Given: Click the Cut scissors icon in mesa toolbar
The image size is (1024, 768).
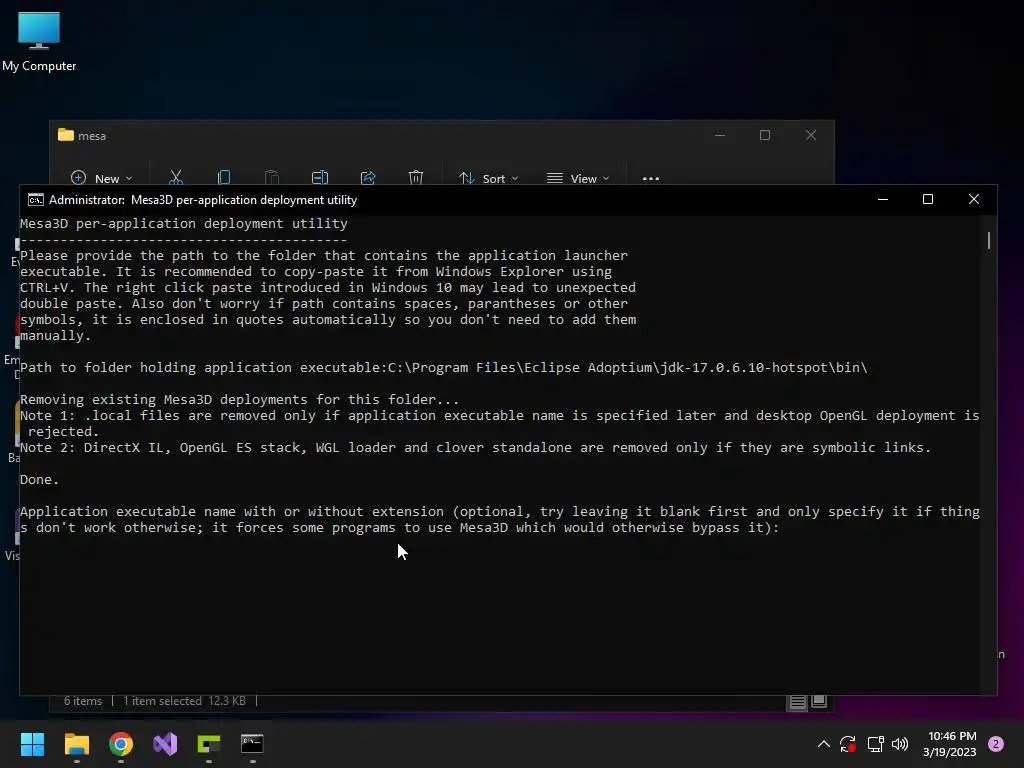Looking at the screenshot, I should tap(176, 178).
